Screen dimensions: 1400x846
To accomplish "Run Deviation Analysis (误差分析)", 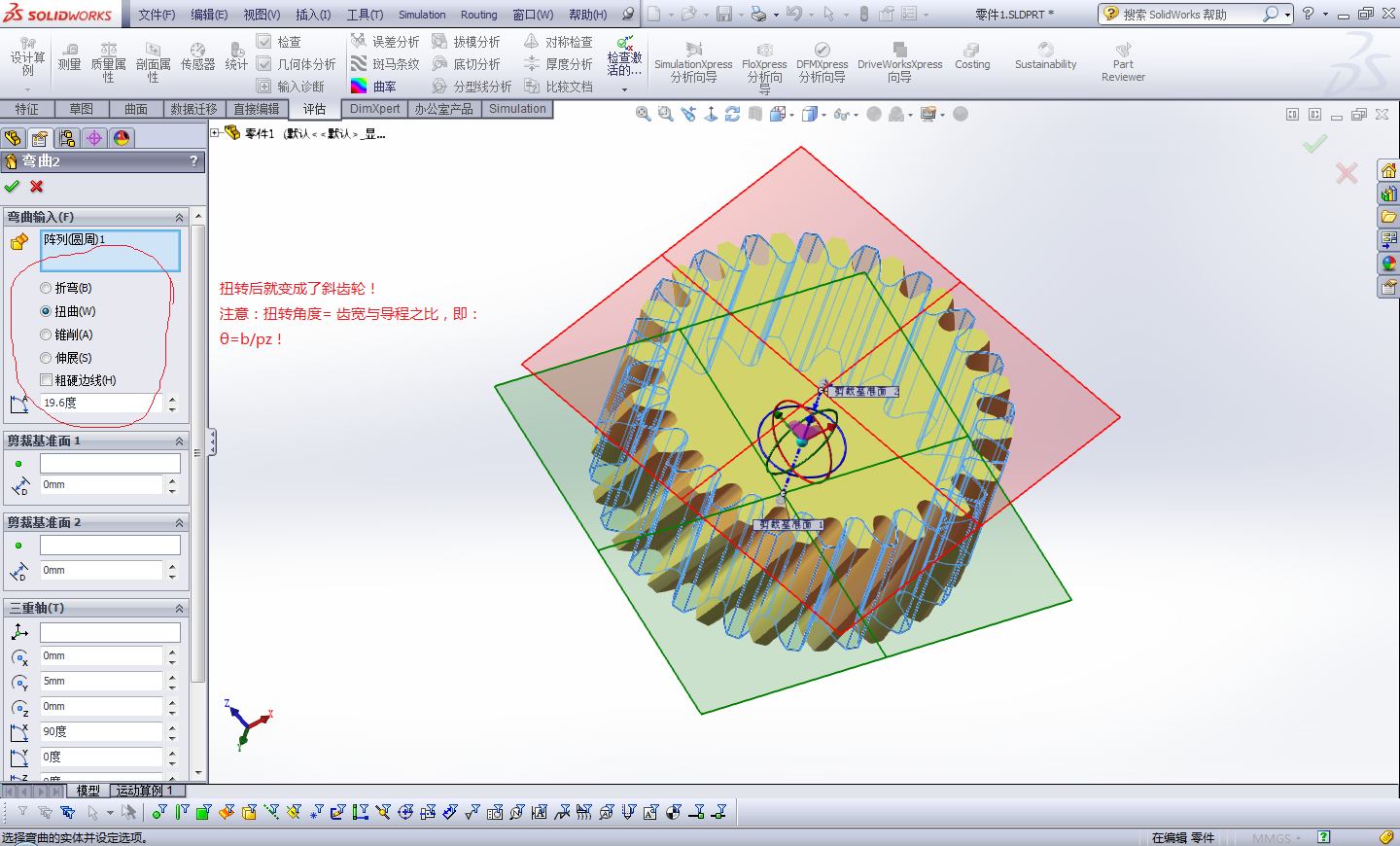I will [x=385, y=42].
